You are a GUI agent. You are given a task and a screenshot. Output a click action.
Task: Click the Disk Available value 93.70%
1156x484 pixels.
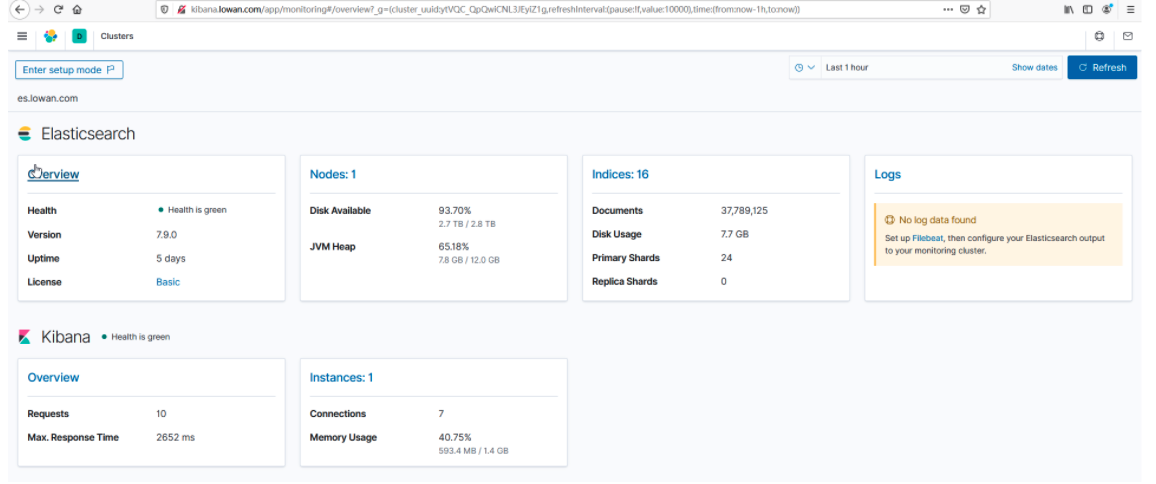pyautogui.click(x=454, y=210)
